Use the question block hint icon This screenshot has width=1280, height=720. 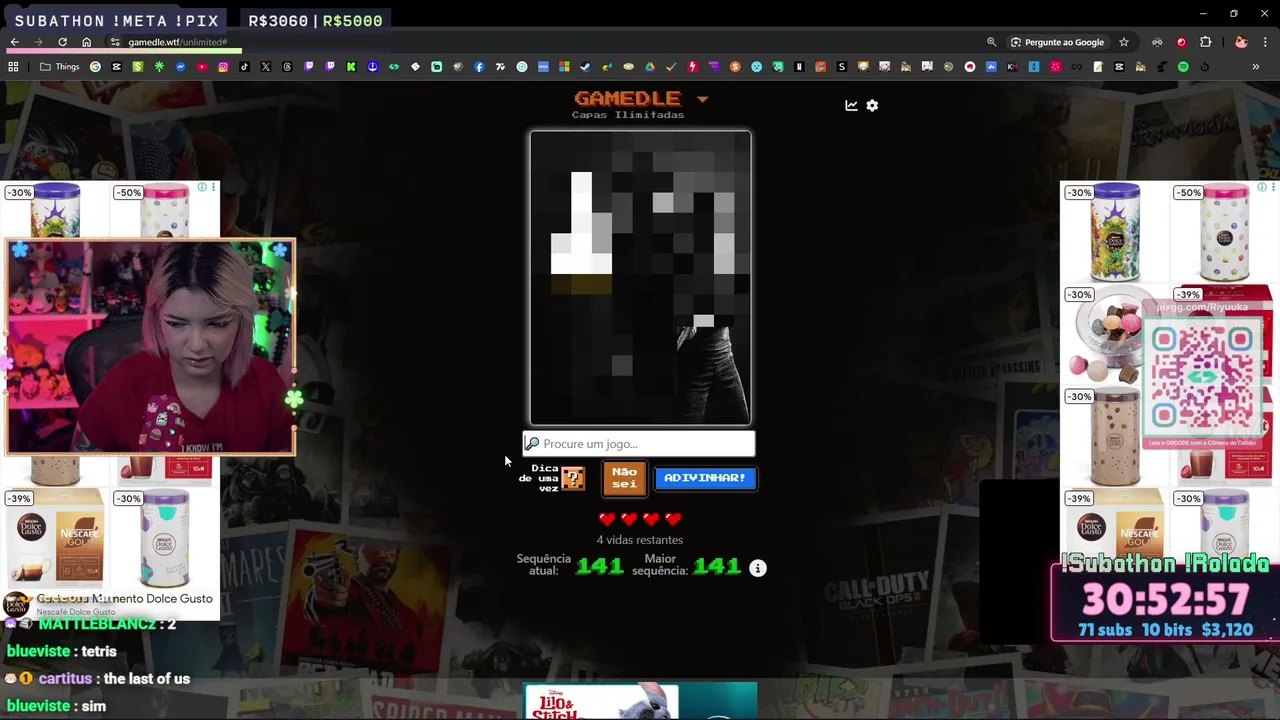click(573, 478)
